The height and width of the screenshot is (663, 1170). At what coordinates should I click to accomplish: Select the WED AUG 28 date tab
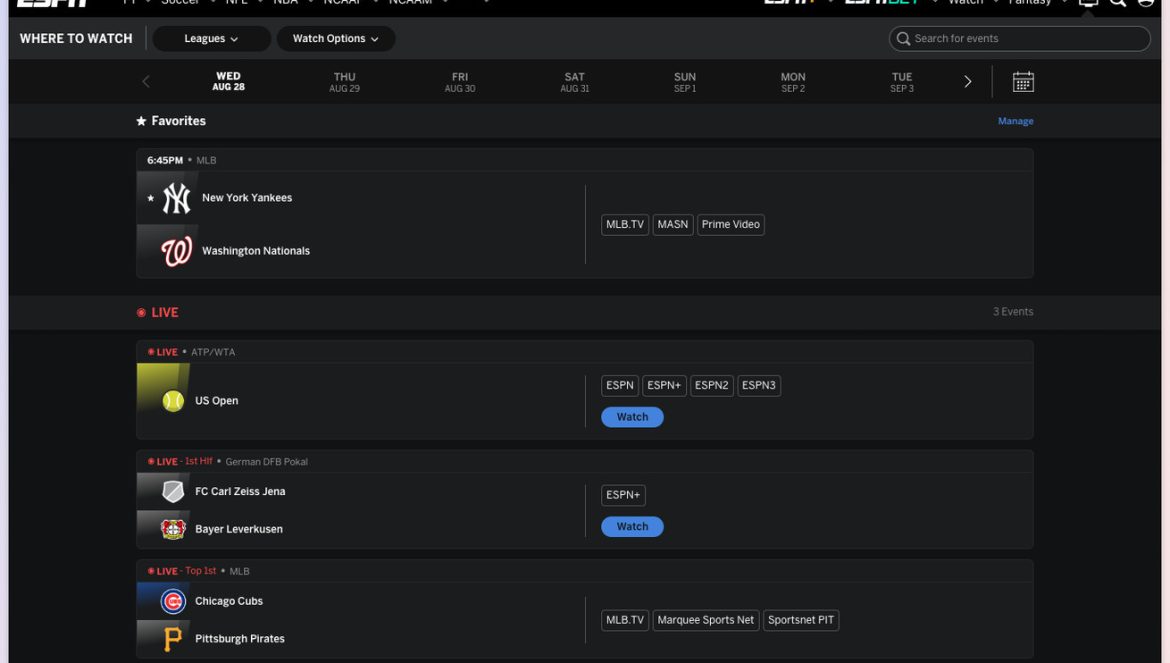pos(228,81)
